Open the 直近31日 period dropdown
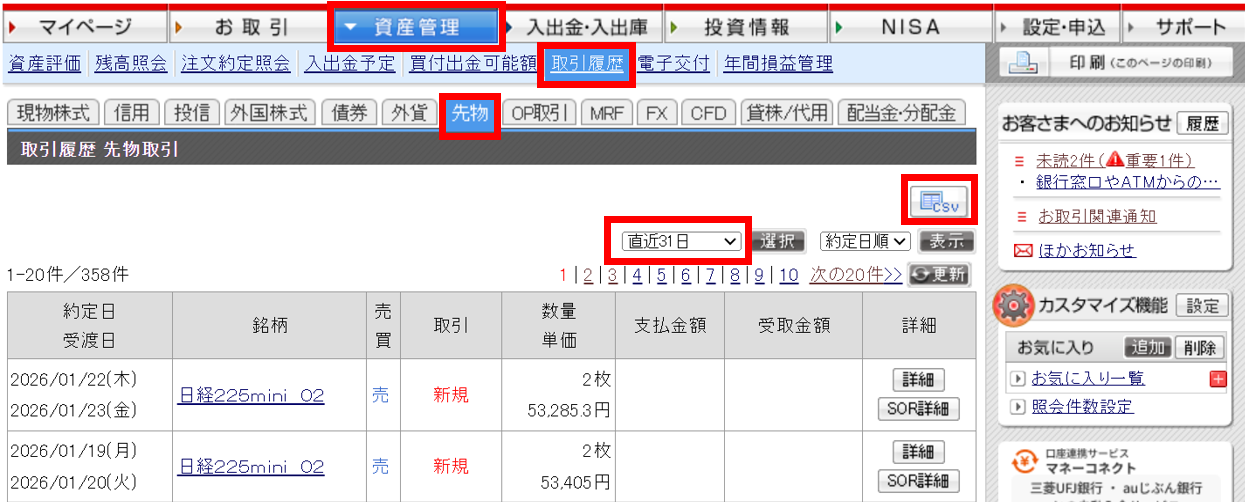This screenshot has height=502, width=1245. click(x=680, y=241)
